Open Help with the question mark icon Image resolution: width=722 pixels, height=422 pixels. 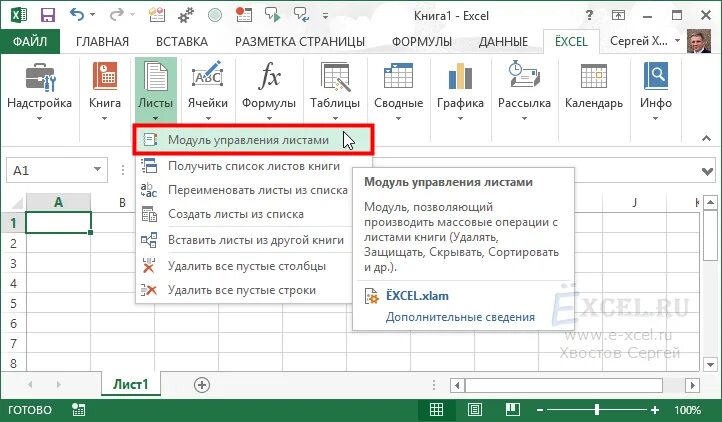coord(589,15)
